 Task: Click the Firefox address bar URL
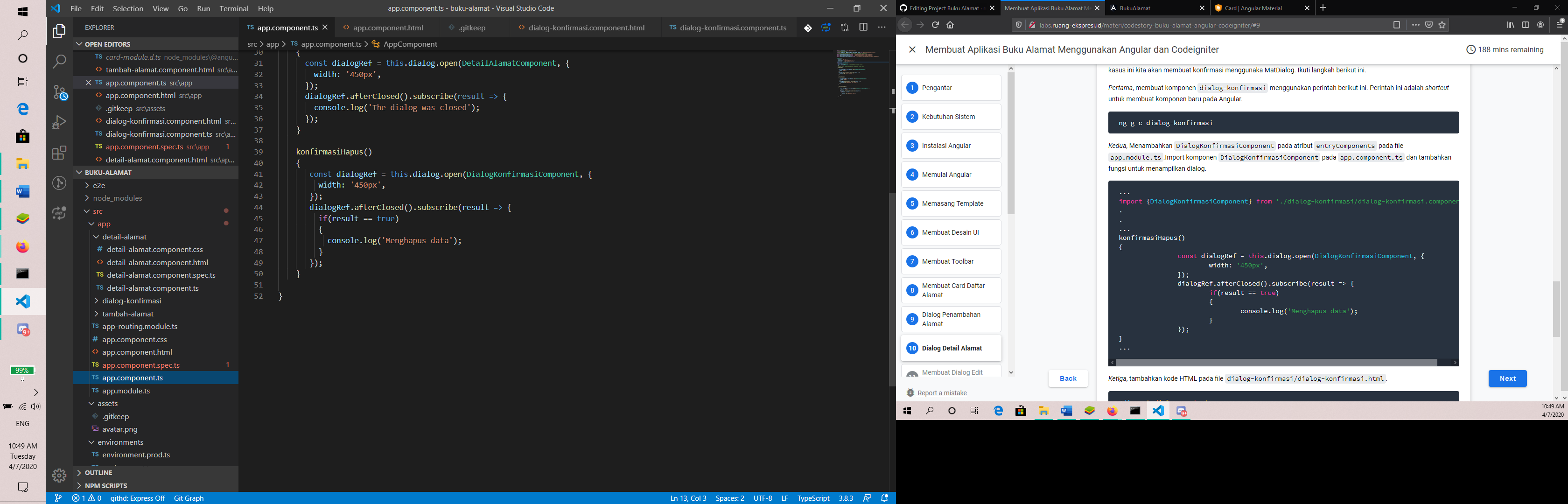tap(1149, 25)
